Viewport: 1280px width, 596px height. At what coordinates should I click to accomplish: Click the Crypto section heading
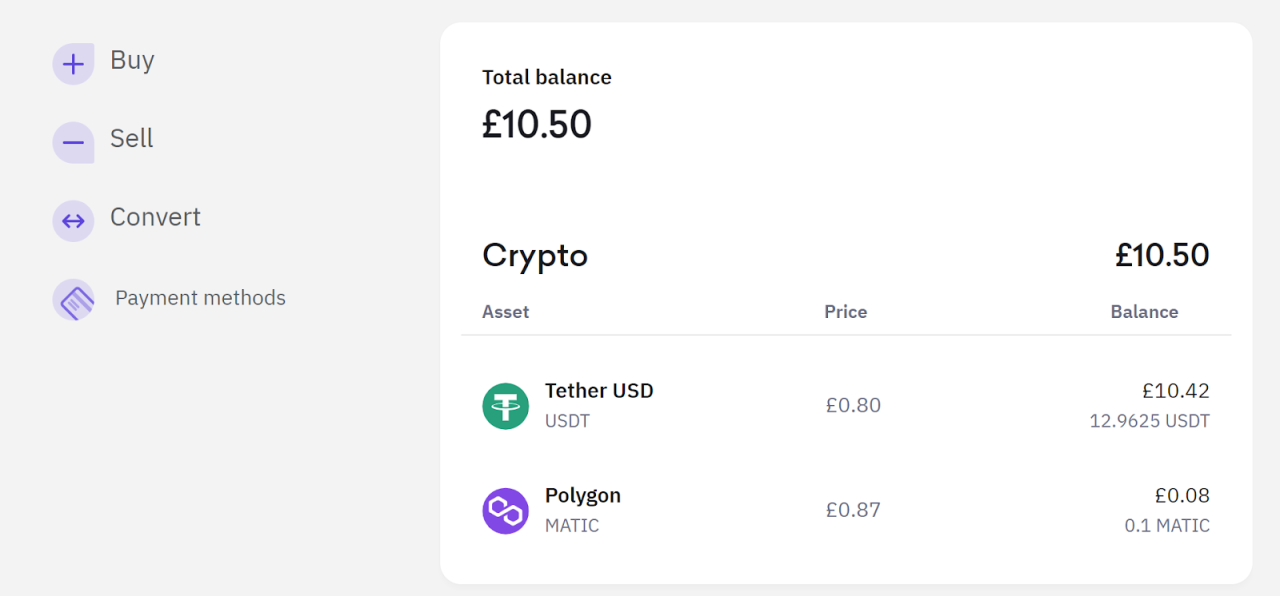[534, 256]
